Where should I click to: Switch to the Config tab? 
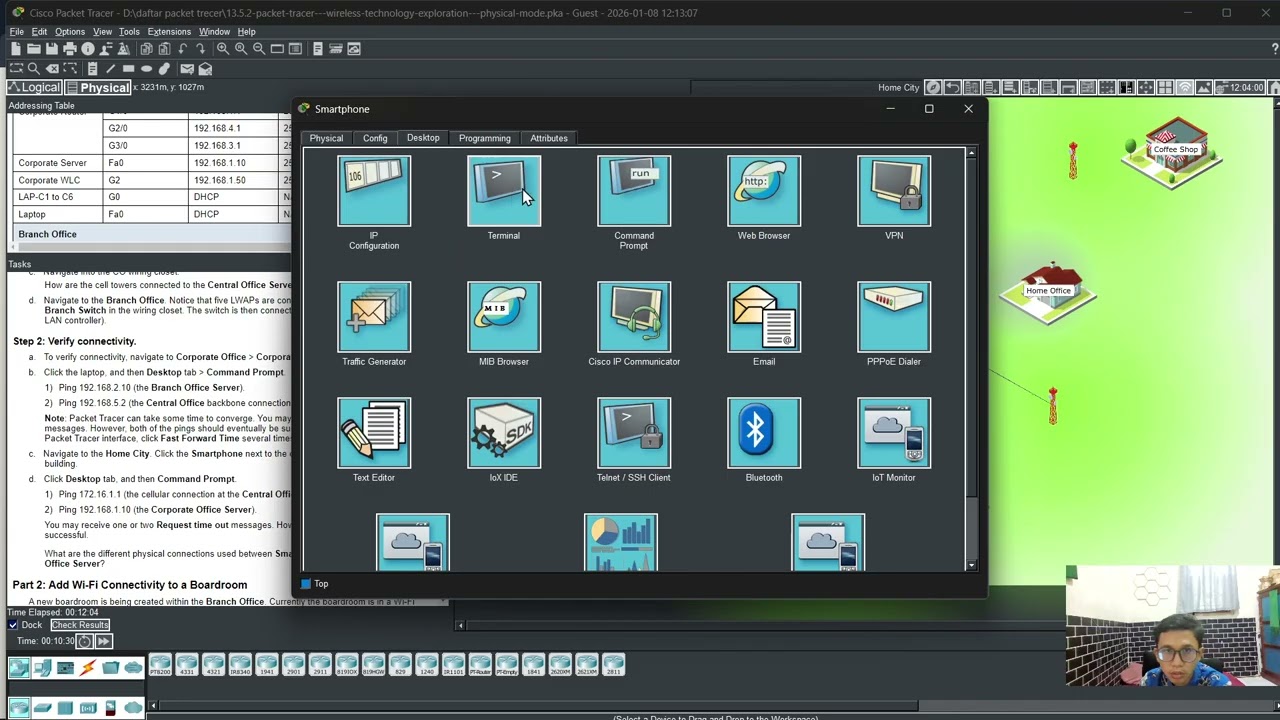(375, 138)
